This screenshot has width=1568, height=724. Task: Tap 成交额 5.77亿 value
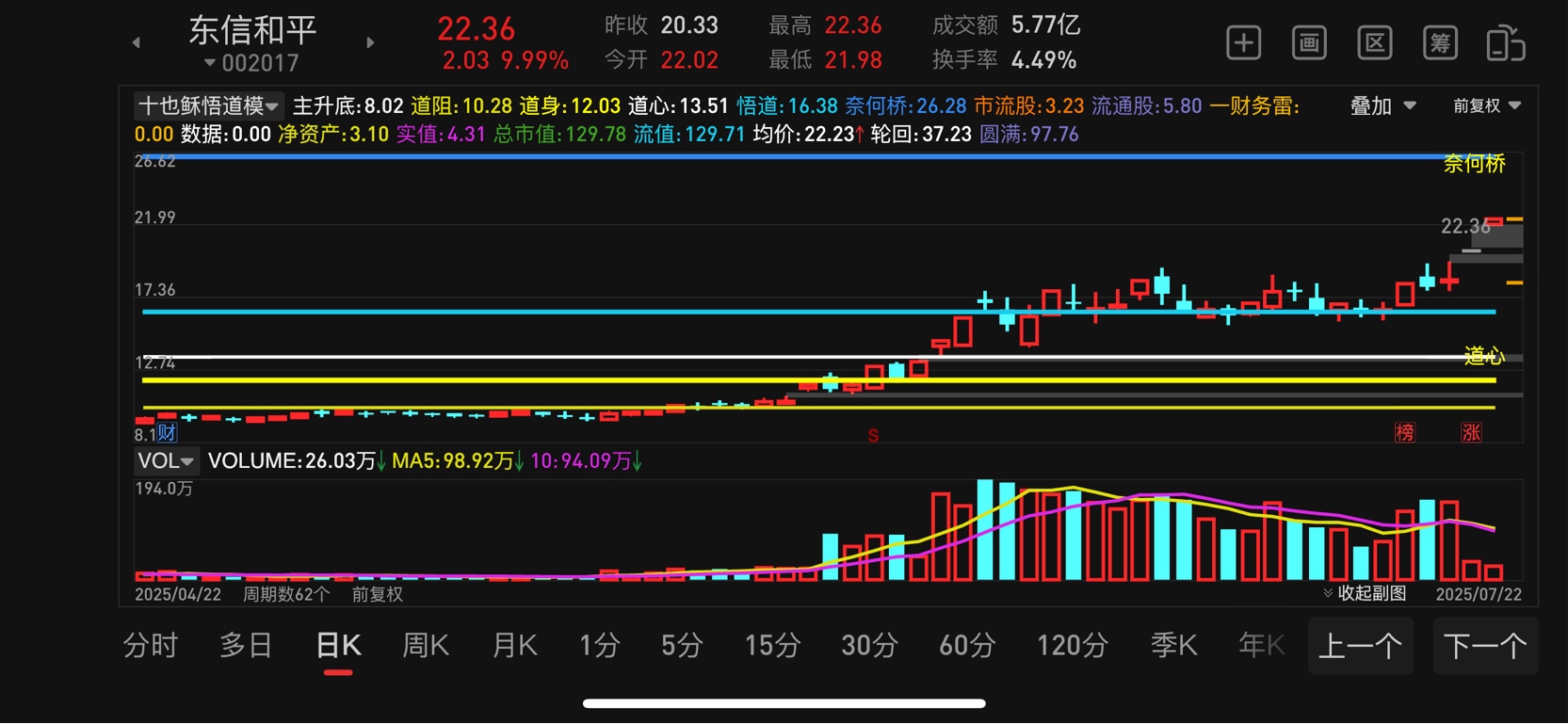(x=1045, y=25)
